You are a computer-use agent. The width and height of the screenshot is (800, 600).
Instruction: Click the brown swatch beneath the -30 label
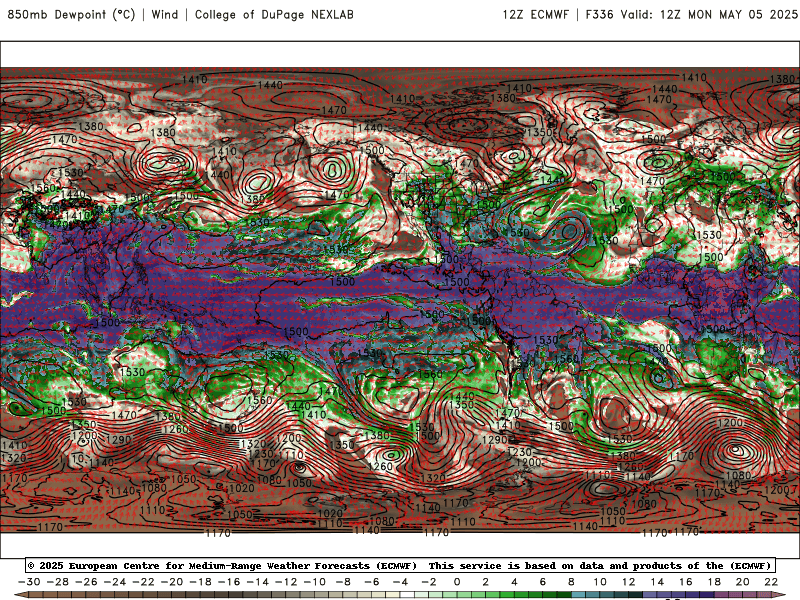click(x=36, y=595)
